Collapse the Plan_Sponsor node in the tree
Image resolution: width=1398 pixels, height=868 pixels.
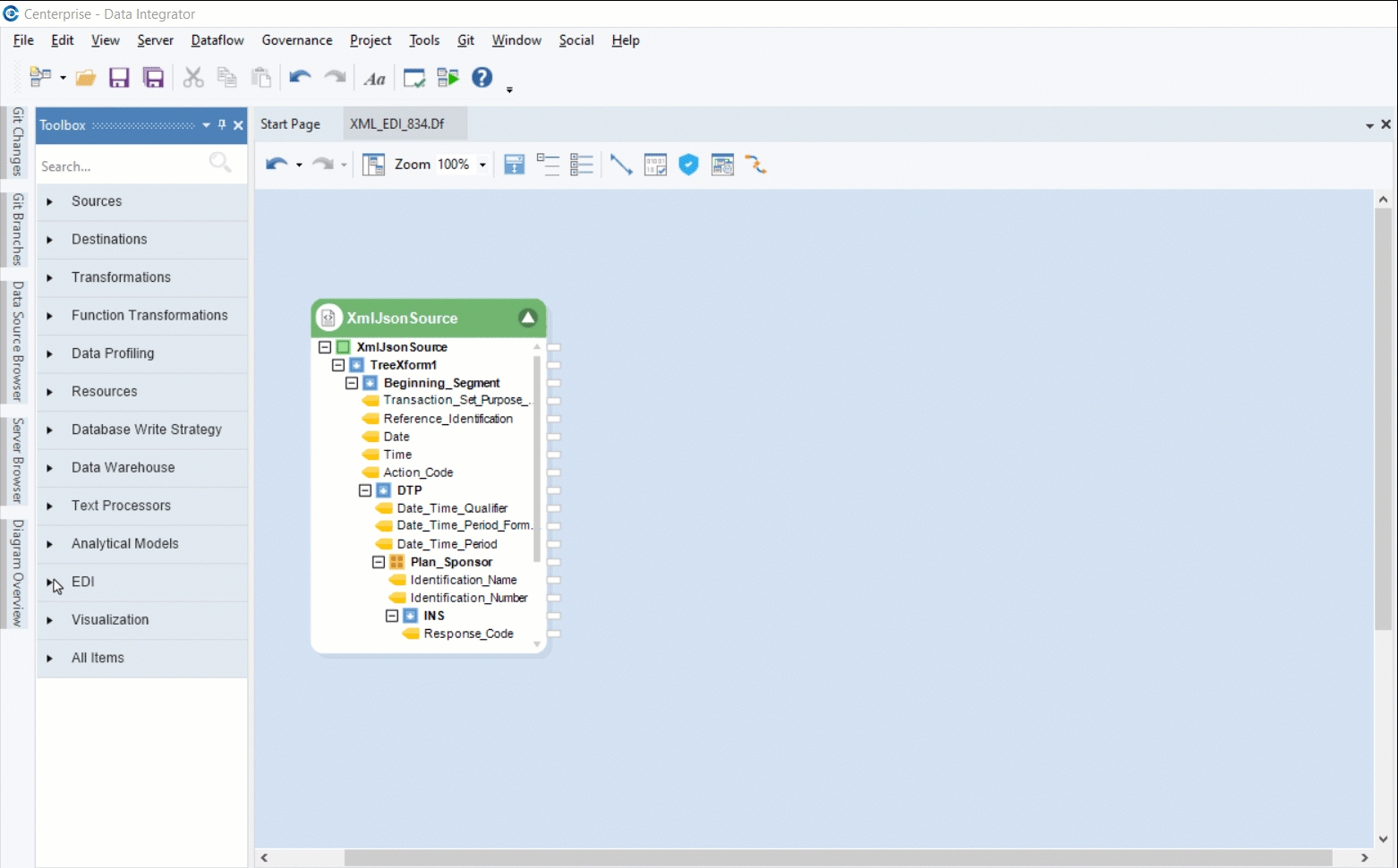pyautogui.click(x=379, y=562)
